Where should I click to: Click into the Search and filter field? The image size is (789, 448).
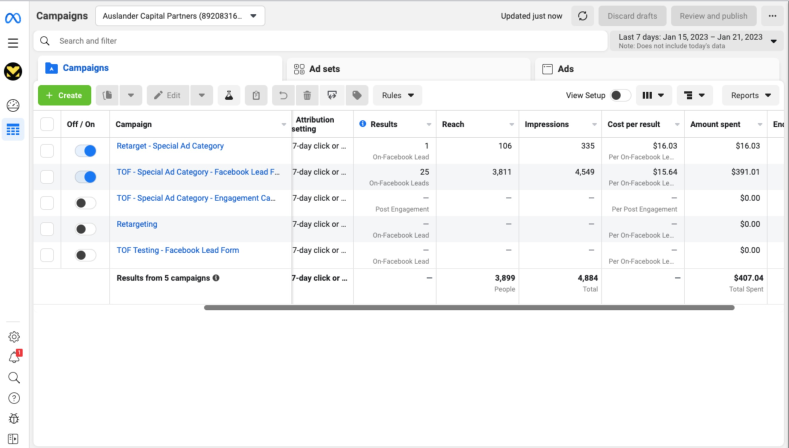(321, 41)
